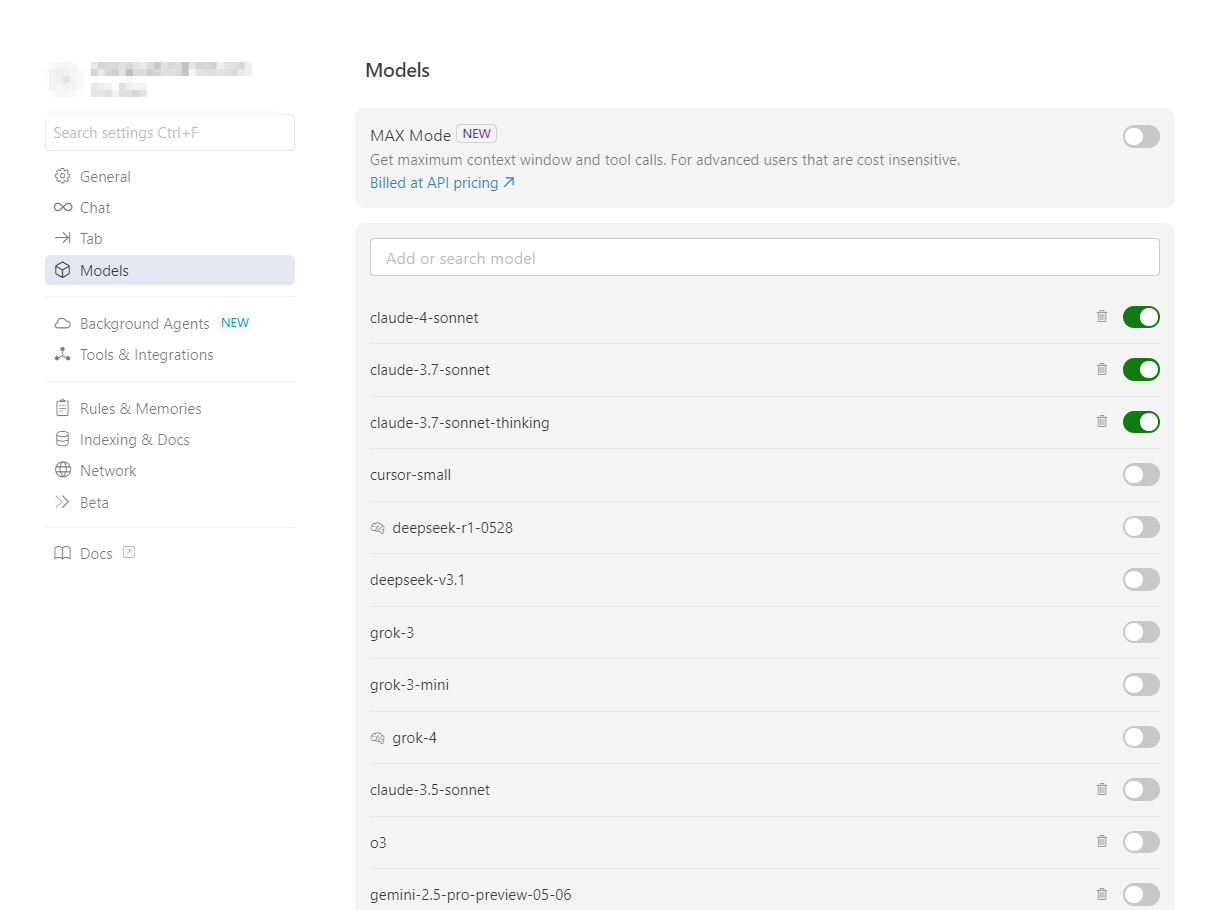Turn off the claude-4-sonnet toggle
This screenshot has height=910, width=1223.
1141,317
